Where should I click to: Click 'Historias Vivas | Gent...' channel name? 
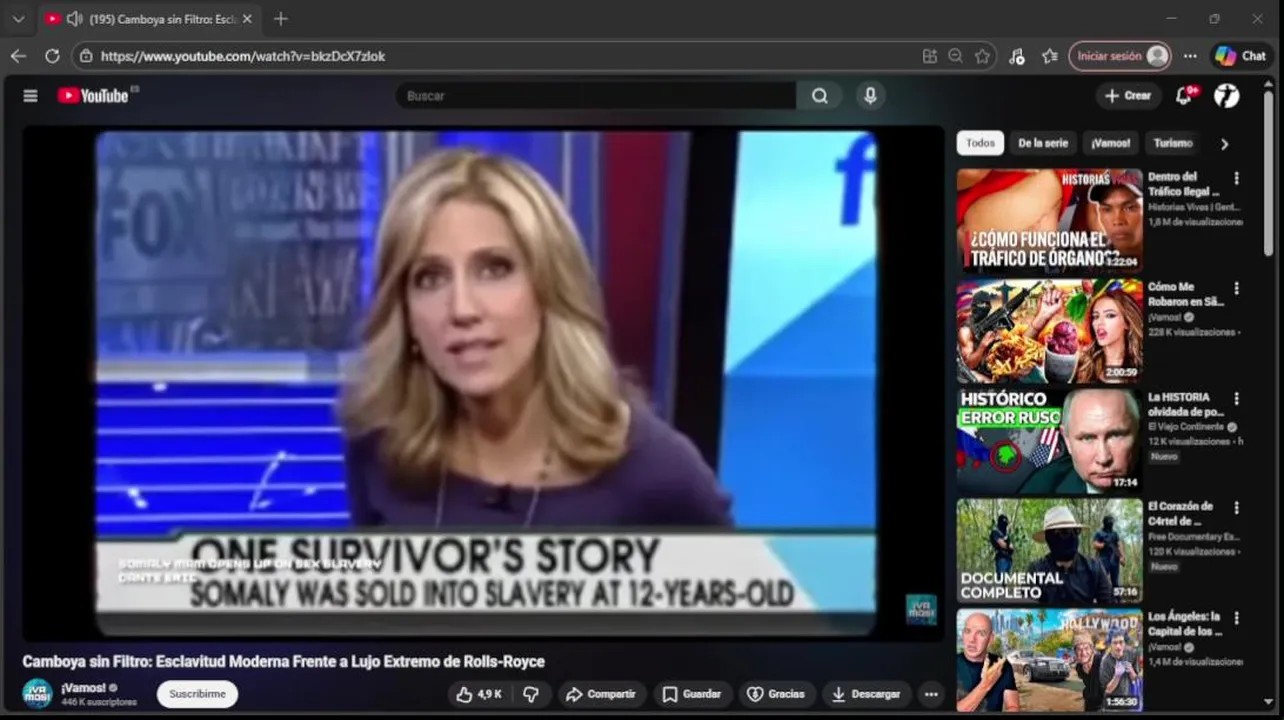pos(1195,207)
